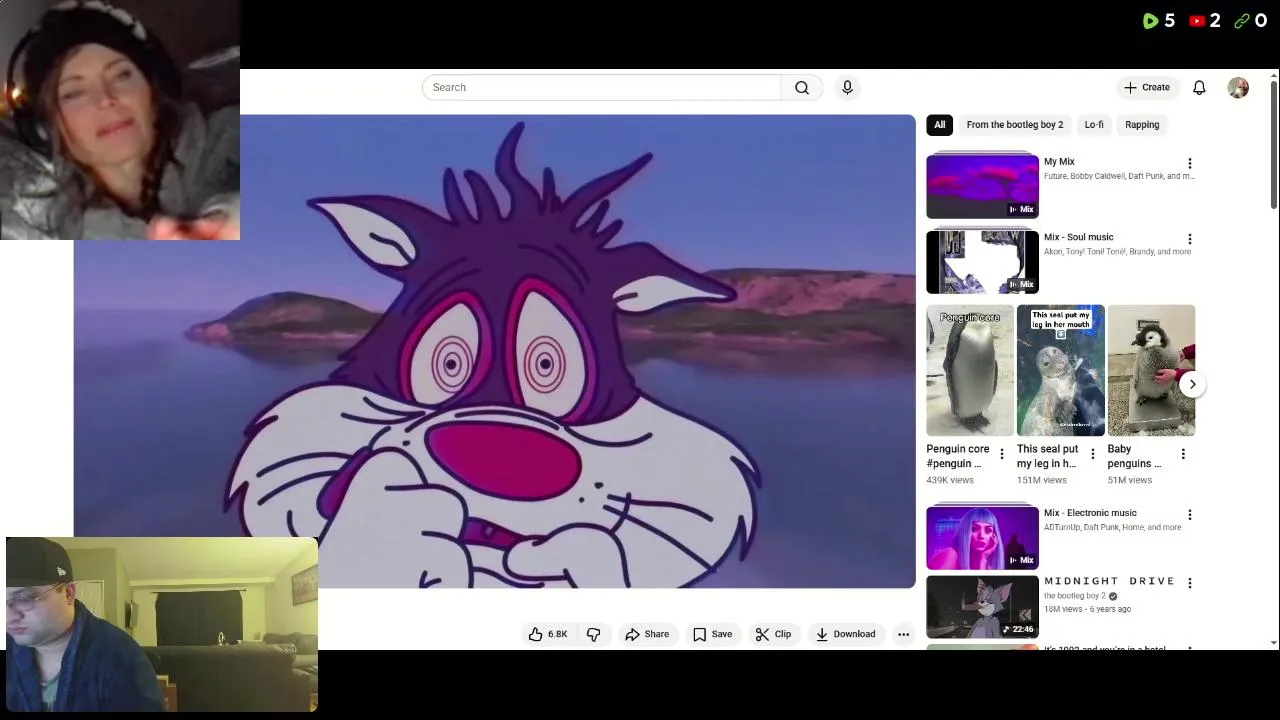The width and height of the screenshot is (1280, 720).
Task: Open more actions ellipsis under video
Action: [903, 634]
